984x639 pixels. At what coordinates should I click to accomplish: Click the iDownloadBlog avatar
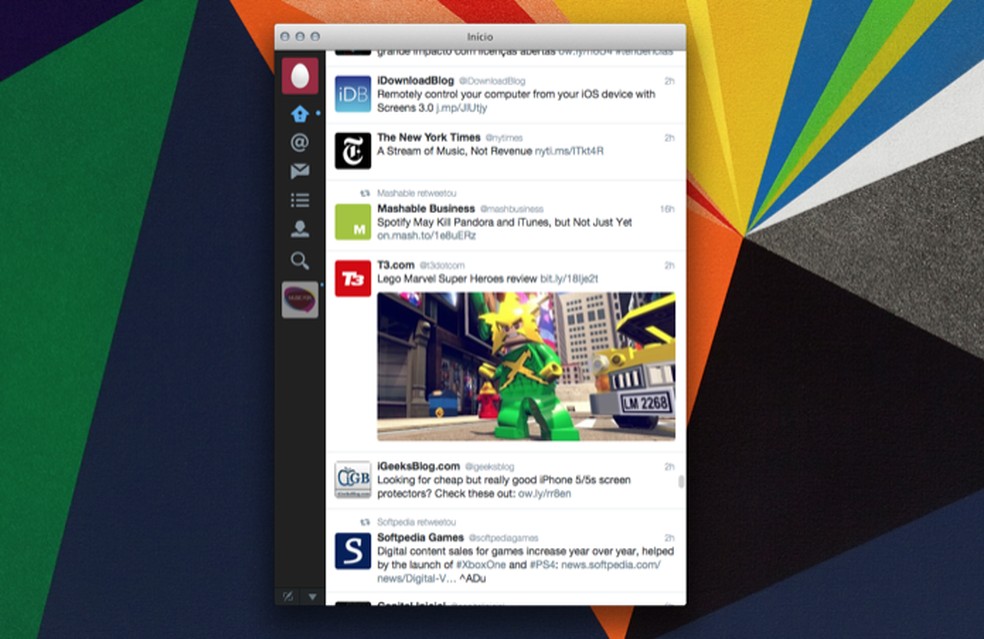click(352, 93)
